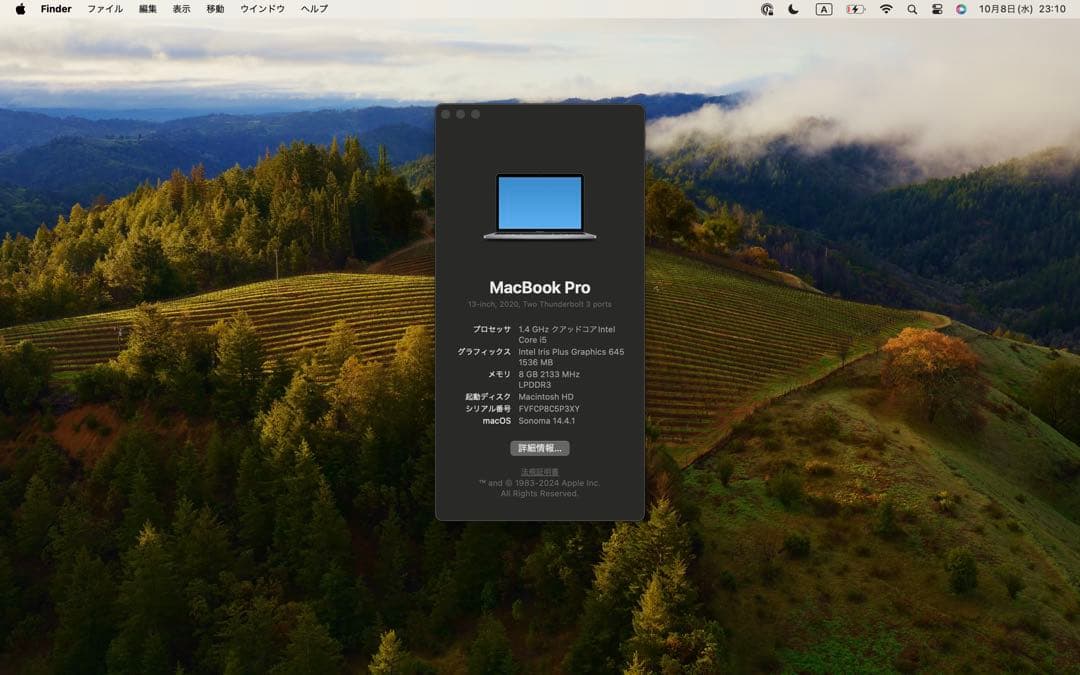Screen dimensions: 1080x675
Task: Click the 詳細情報 button
Action: coord(539,447)
